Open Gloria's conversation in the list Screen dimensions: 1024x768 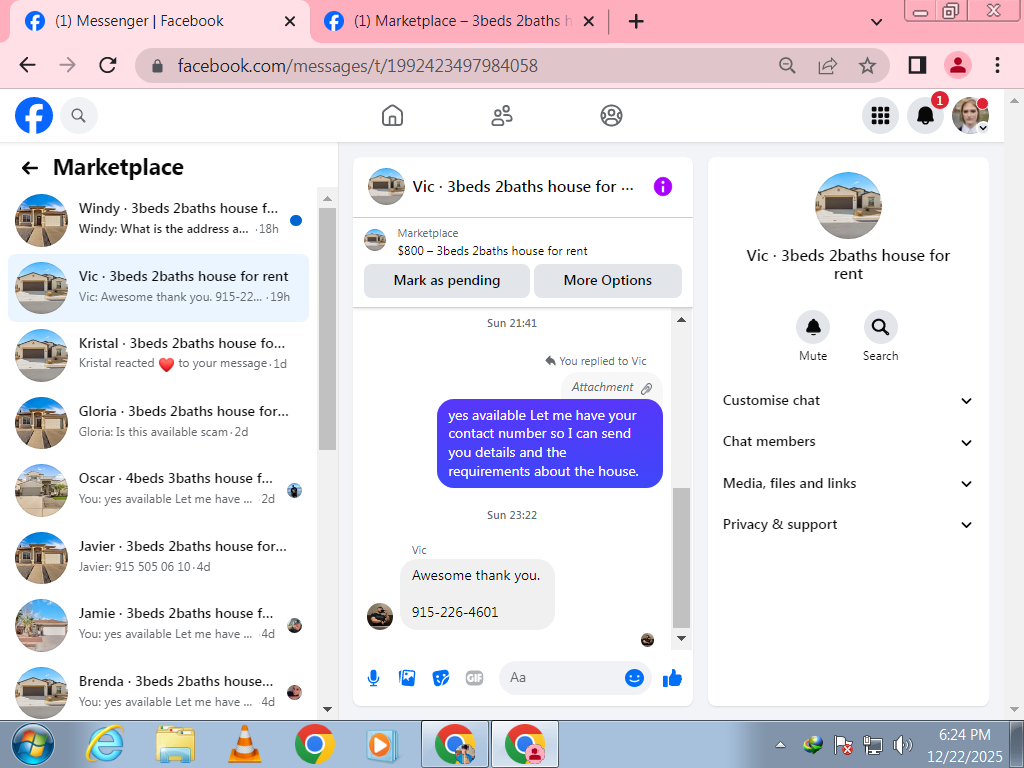[x=158, y=423]
